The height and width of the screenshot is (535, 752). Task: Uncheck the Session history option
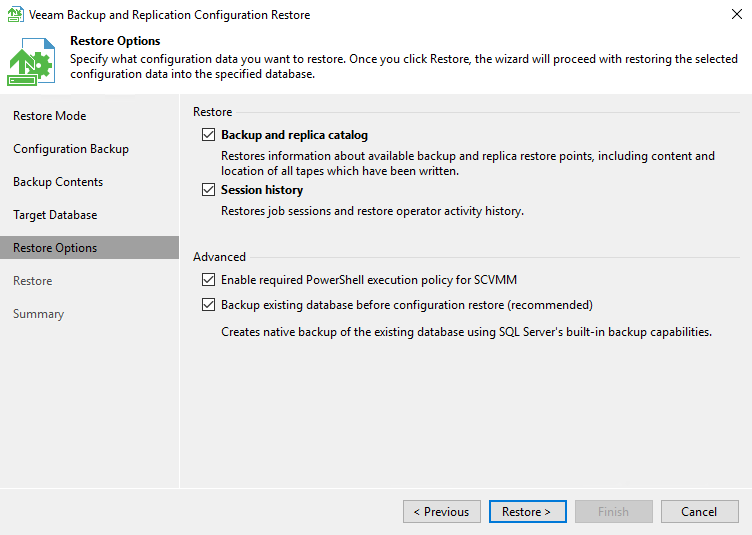click(x=208, y=190)
